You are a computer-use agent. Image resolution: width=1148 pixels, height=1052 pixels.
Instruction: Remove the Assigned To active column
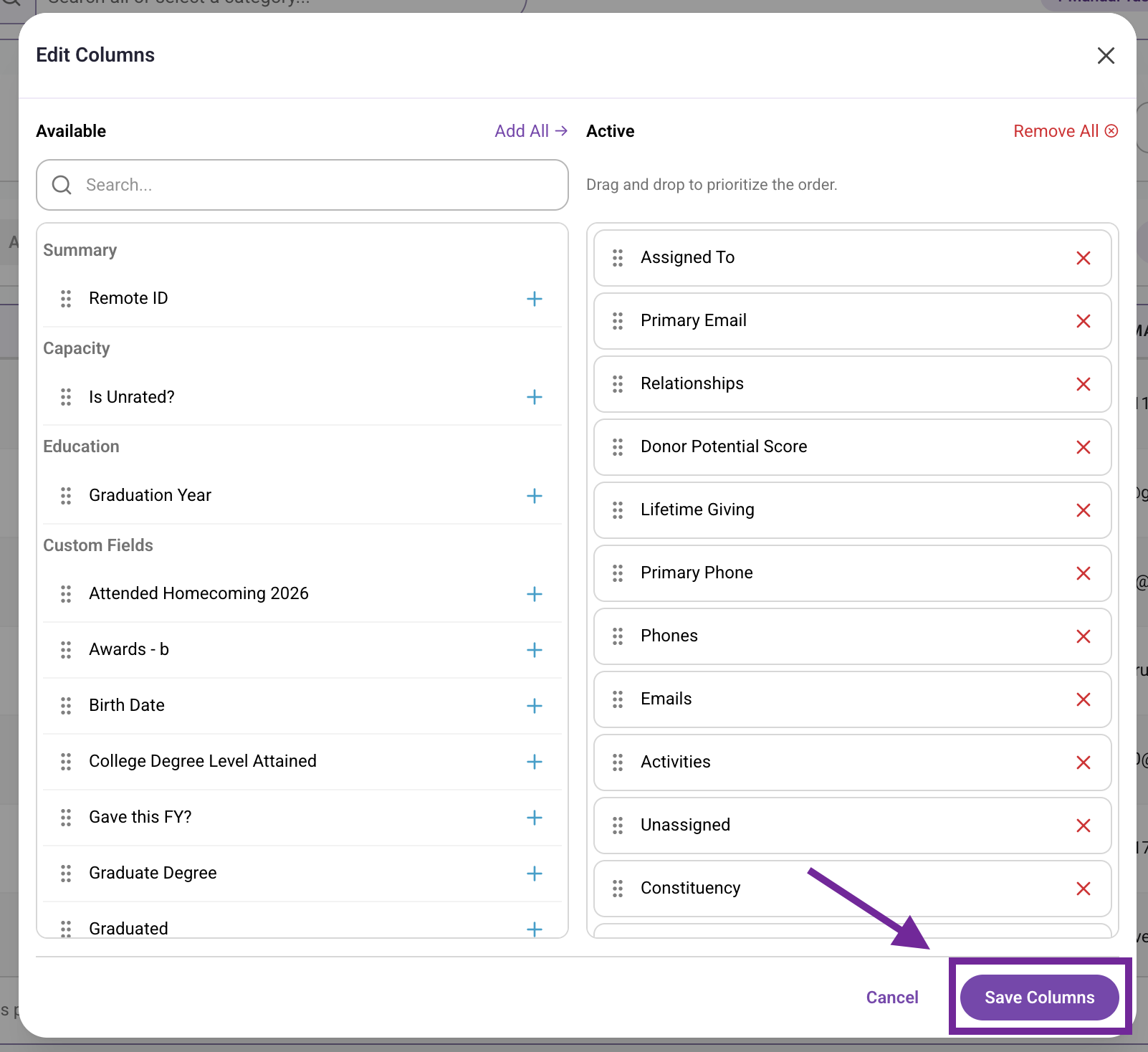pos(1083,258)
